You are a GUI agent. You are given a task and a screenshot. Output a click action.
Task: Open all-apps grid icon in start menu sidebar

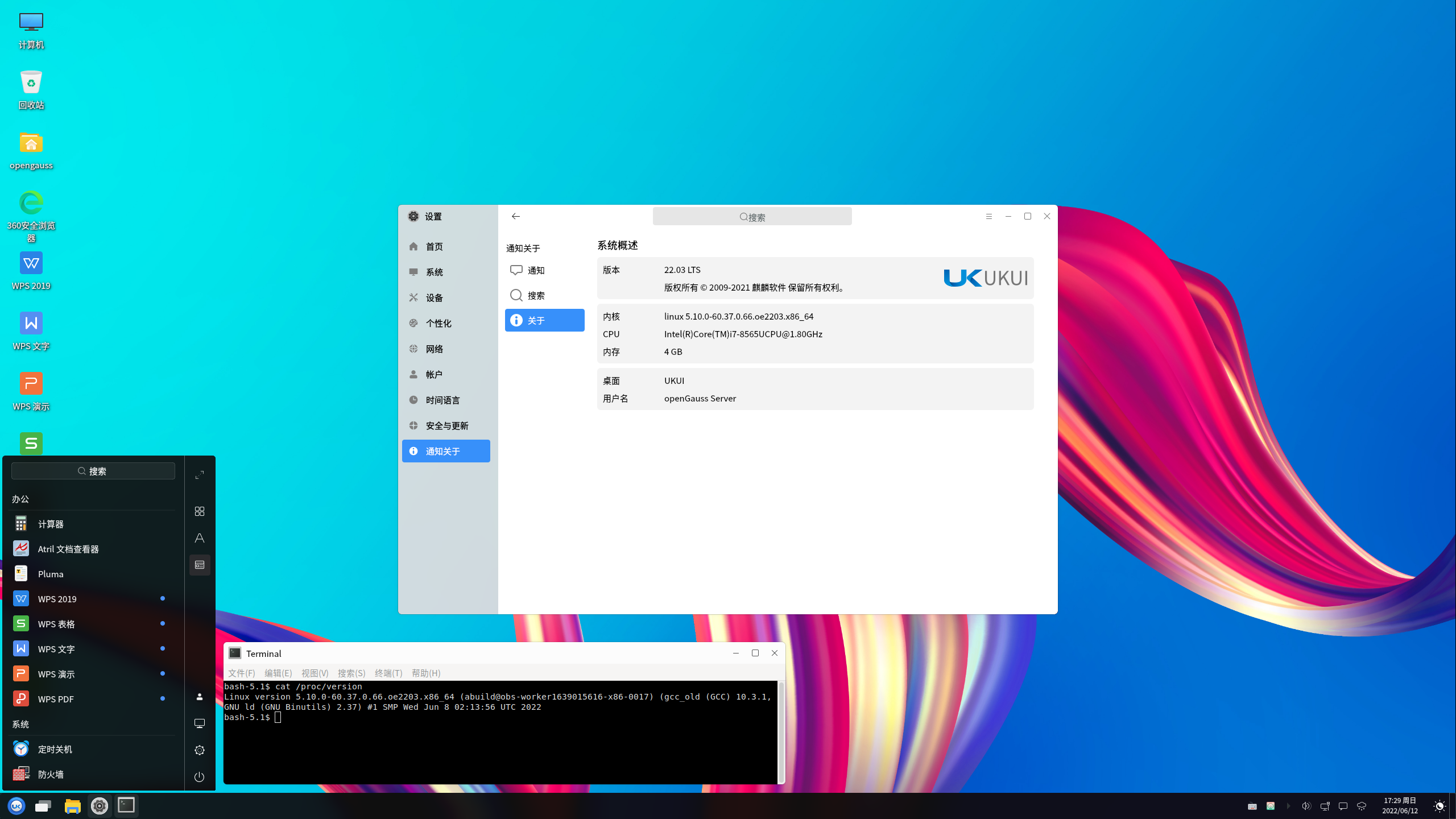click(199, 511)
